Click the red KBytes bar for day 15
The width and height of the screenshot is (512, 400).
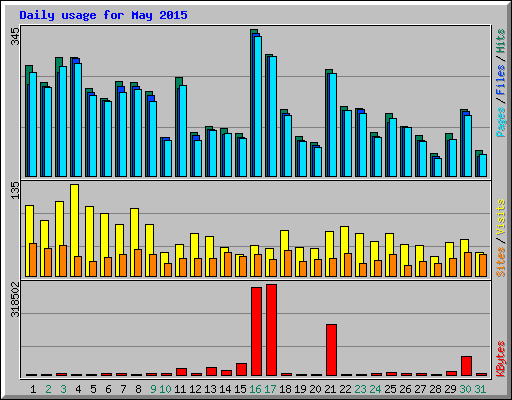coord(241,370)
